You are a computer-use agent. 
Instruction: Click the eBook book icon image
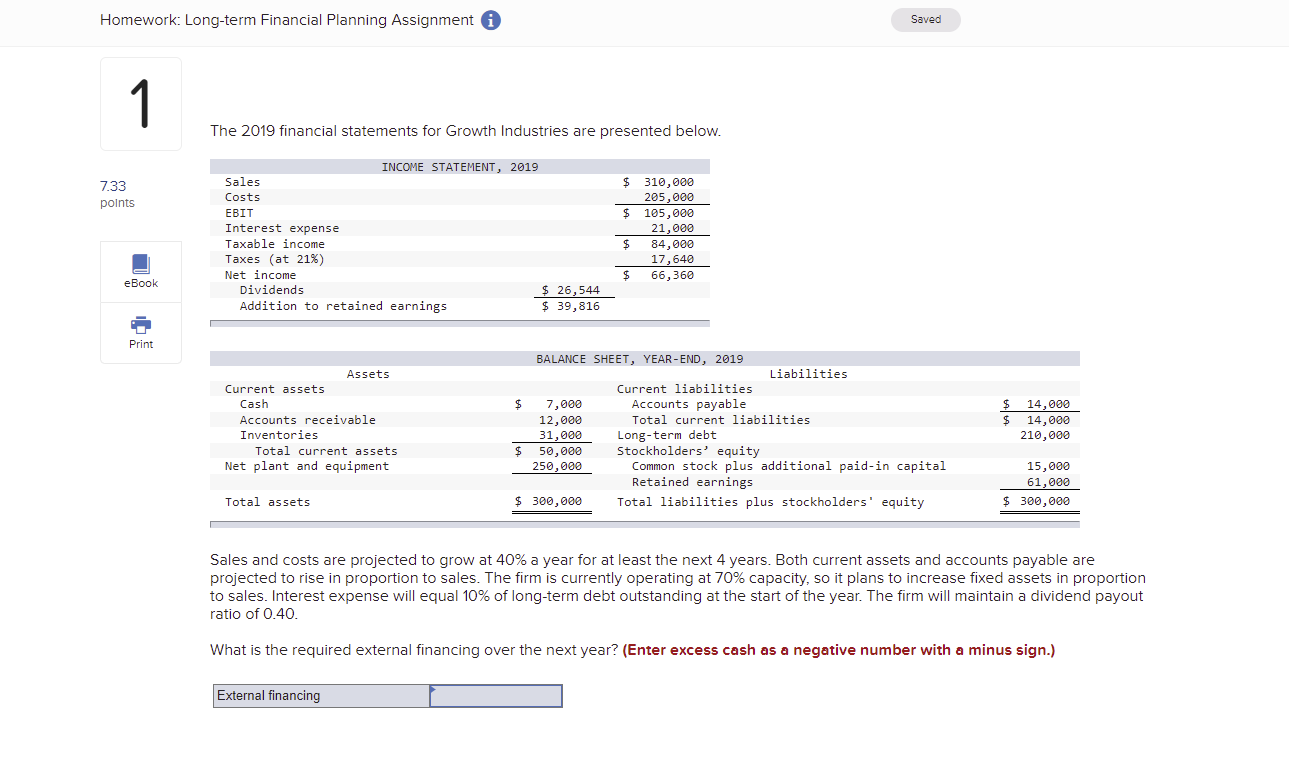pos(140,264)
